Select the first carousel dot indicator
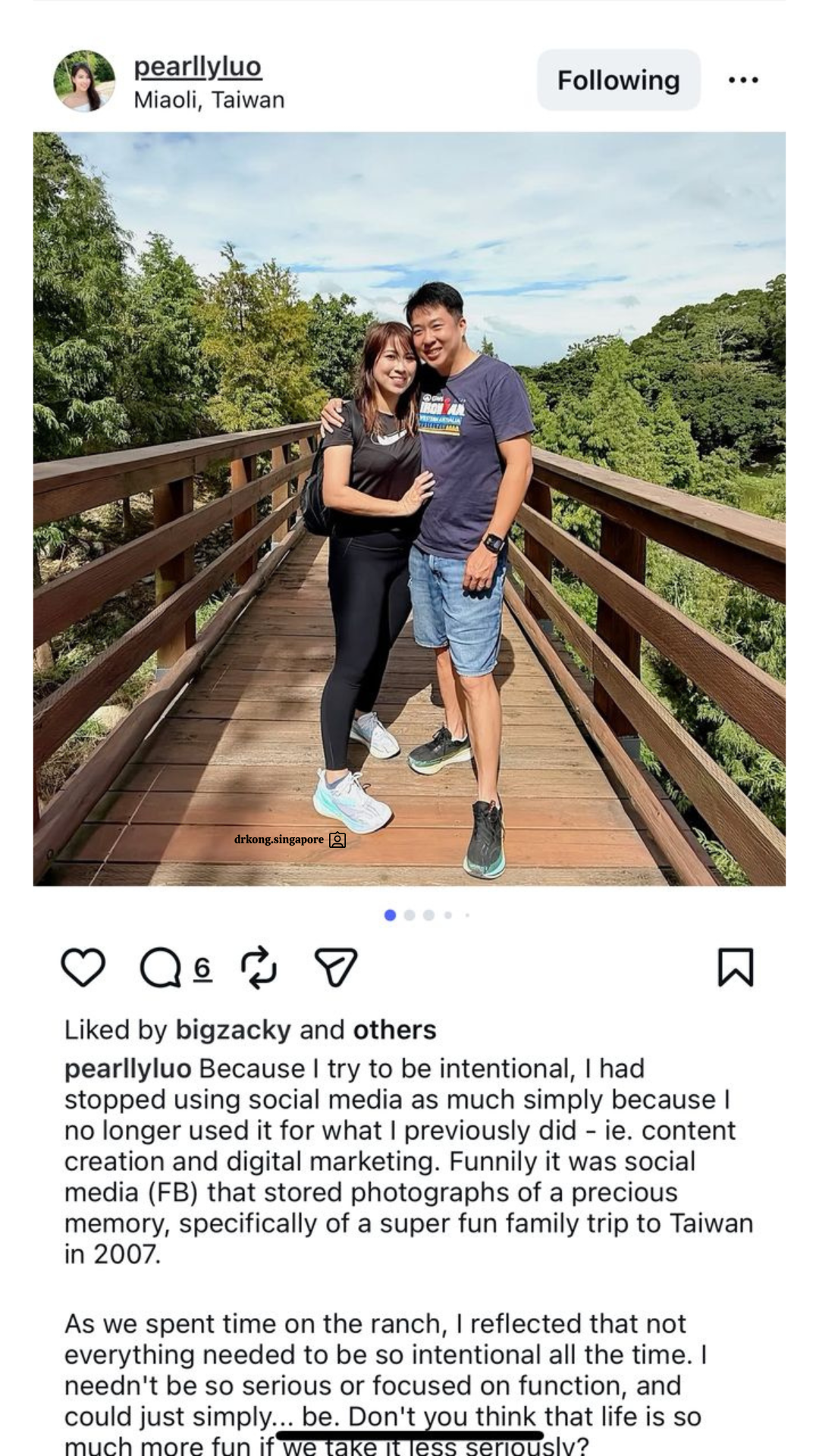Image resolution: width=819 pixels, height=1456 pixels. (391, 915)
